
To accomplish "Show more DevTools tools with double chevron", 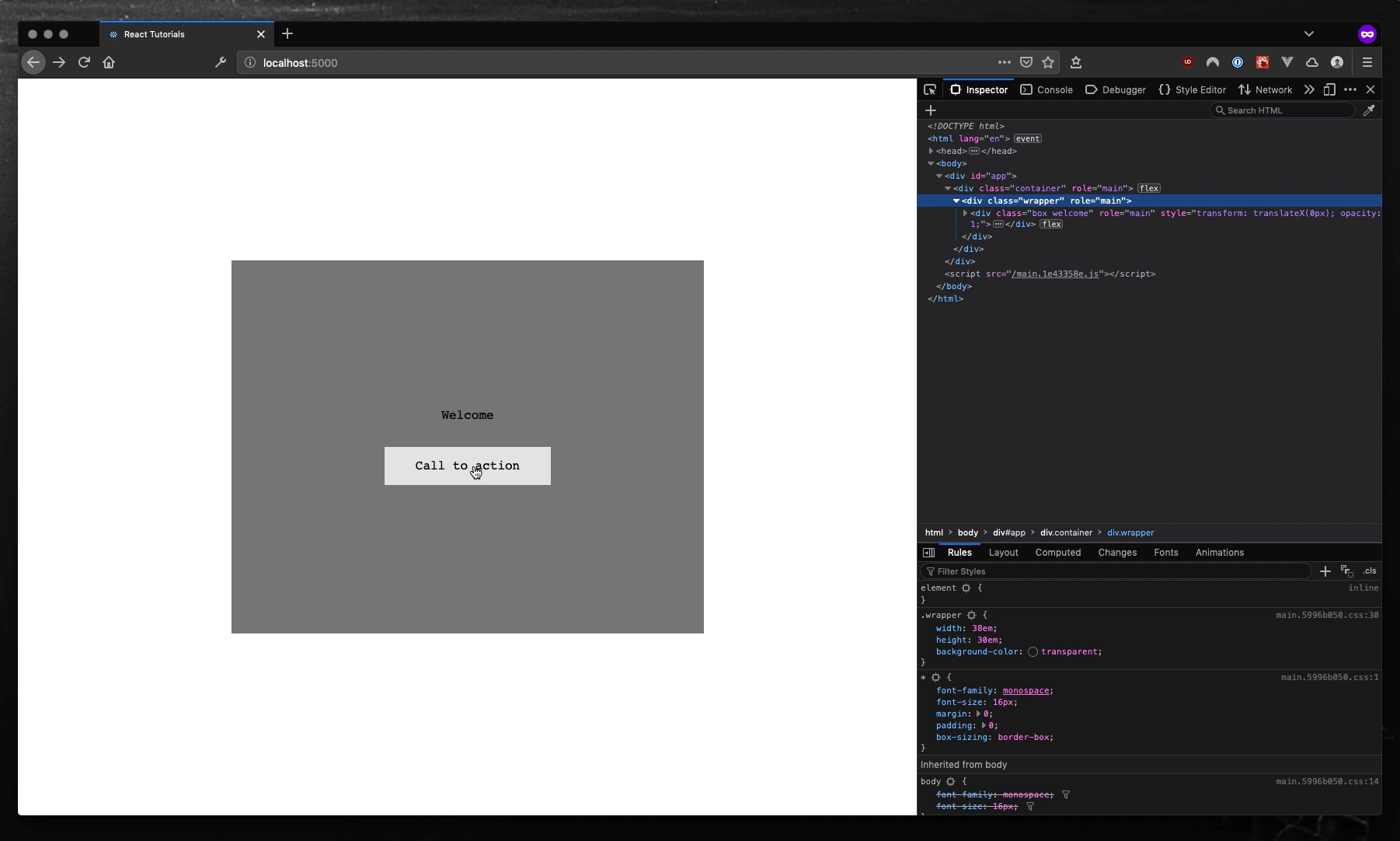I will pos(1309,89).
